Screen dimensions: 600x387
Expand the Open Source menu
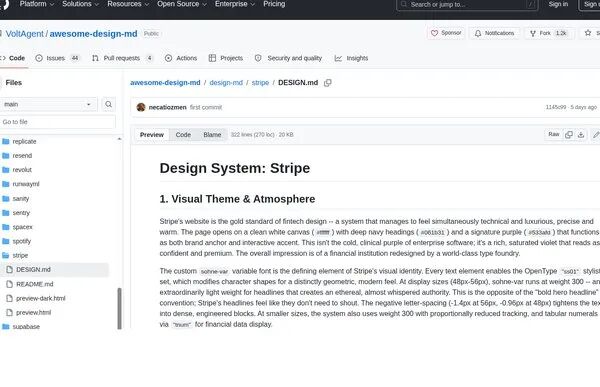[x=182, y=4]
